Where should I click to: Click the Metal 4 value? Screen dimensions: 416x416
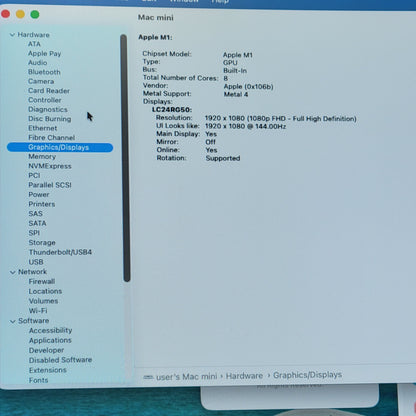[236, 94]
